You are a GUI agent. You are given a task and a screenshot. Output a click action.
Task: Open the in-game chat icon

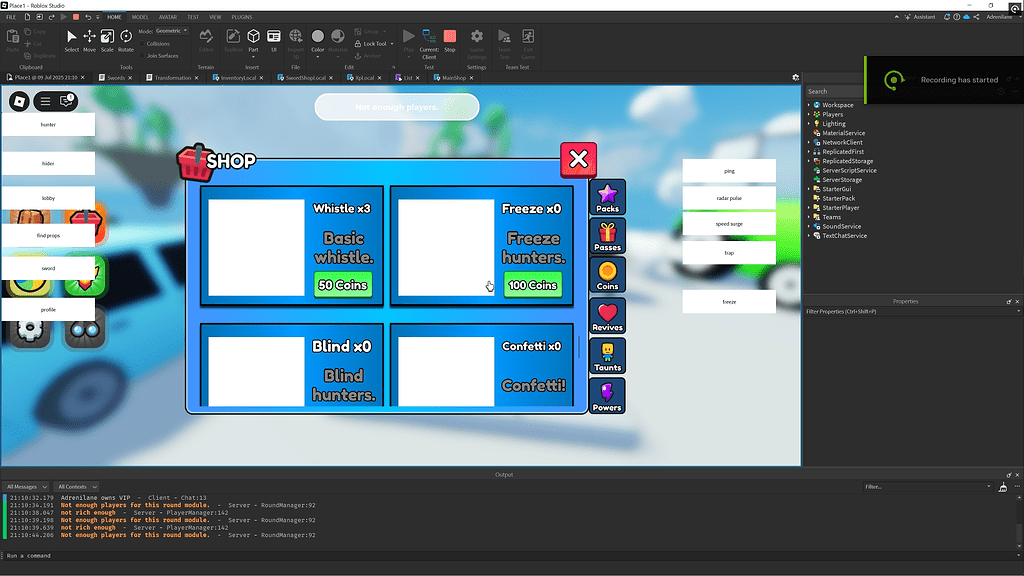click(x=66, y=101)
